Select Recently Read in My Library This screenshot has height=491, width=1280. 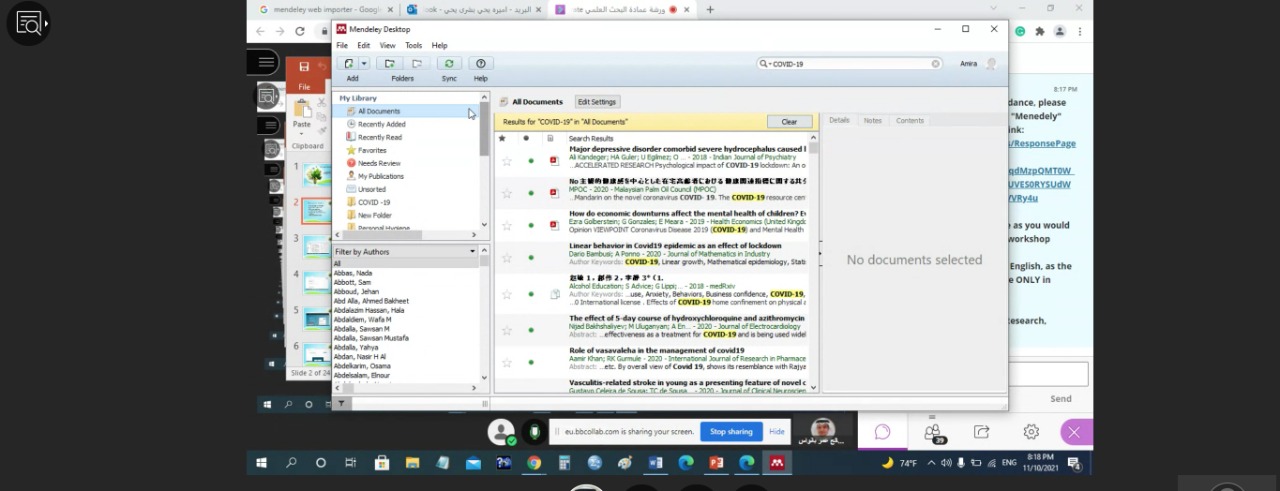(379, 137)
